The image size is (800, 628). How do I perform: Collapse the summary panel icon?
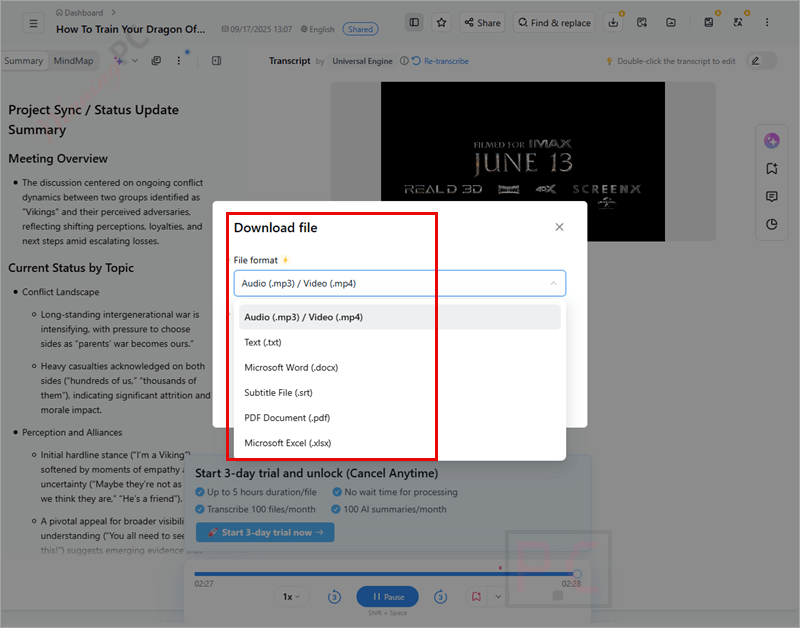coord(216,61)
